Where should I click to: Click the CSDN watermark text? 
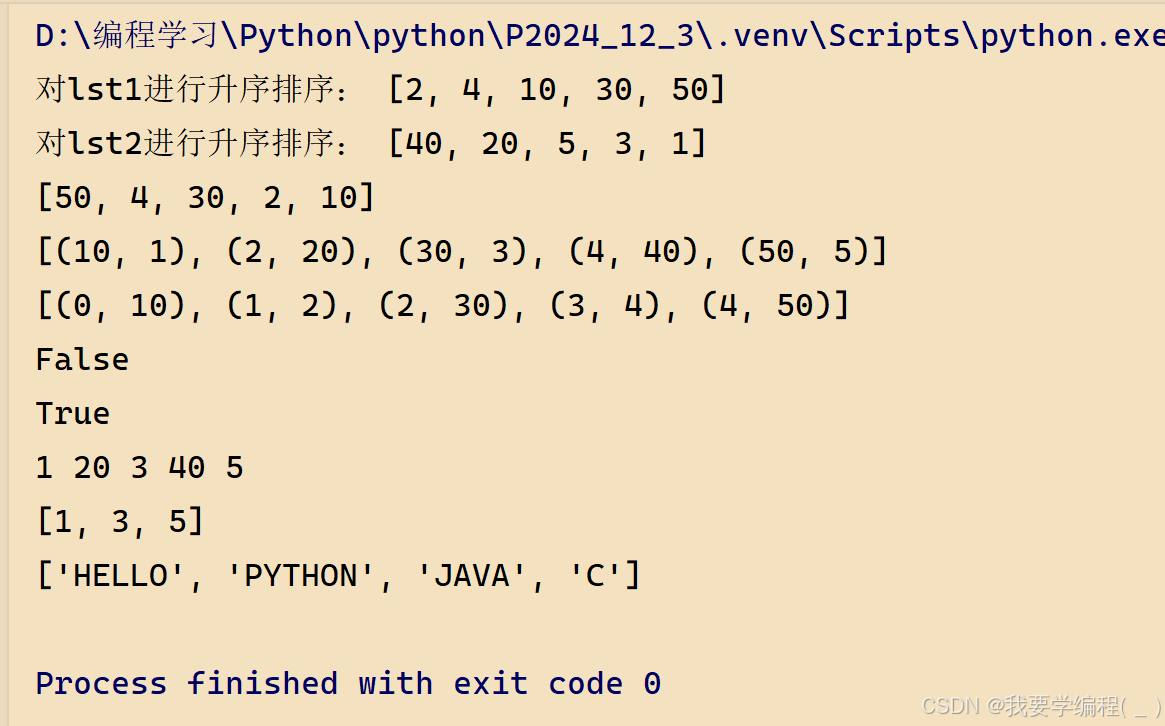click(1040, 706)
